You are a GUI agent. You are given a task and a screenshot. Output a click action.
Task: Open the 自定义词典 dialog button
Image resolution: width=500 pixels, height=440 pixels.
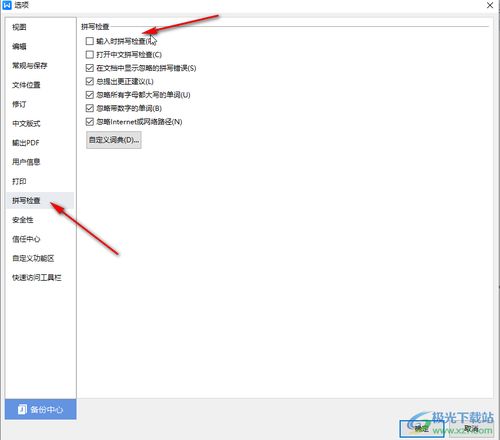(114, 140)
